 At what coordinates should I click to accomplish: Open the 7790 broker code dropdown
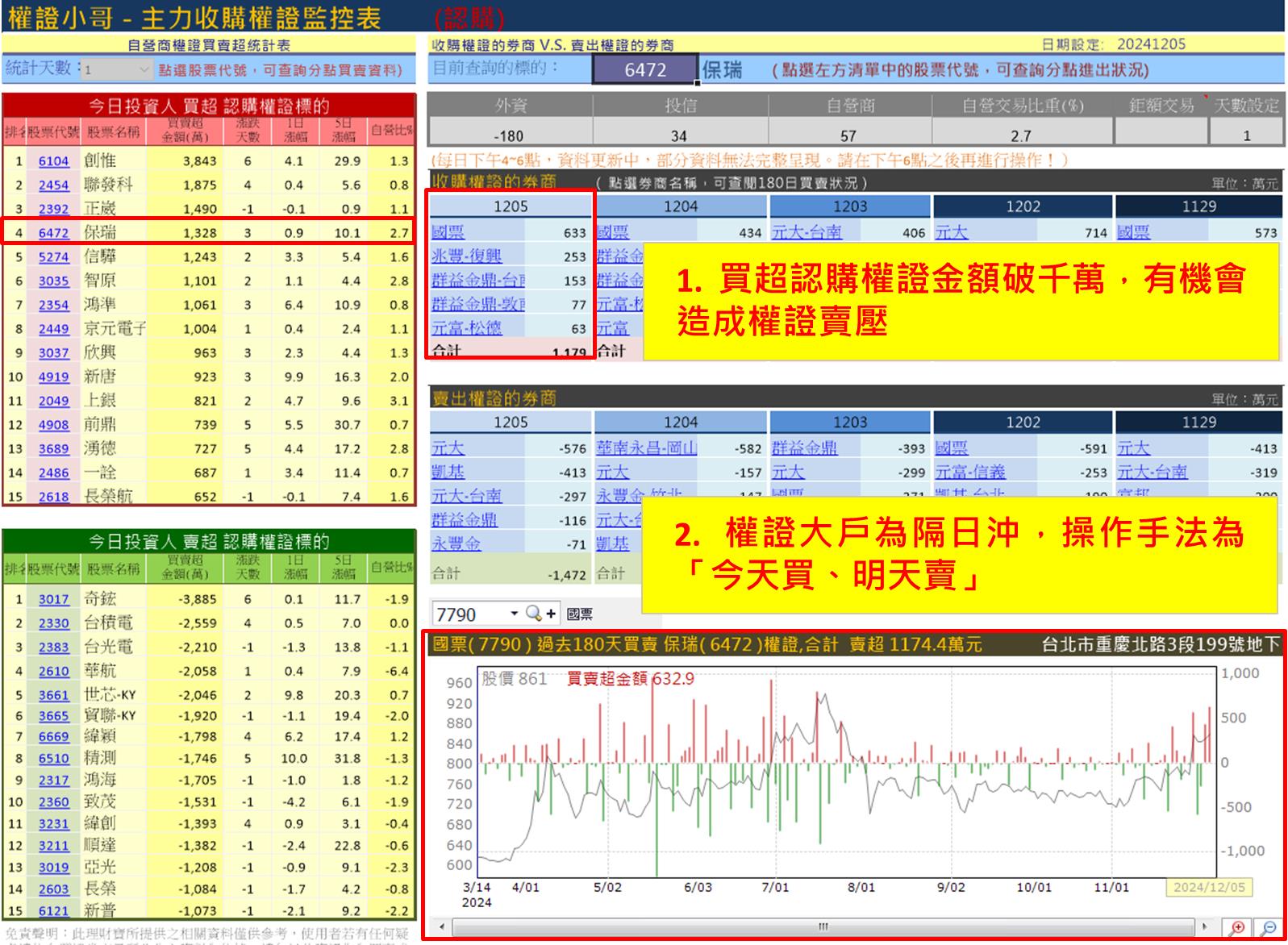(x=514, y=614)
